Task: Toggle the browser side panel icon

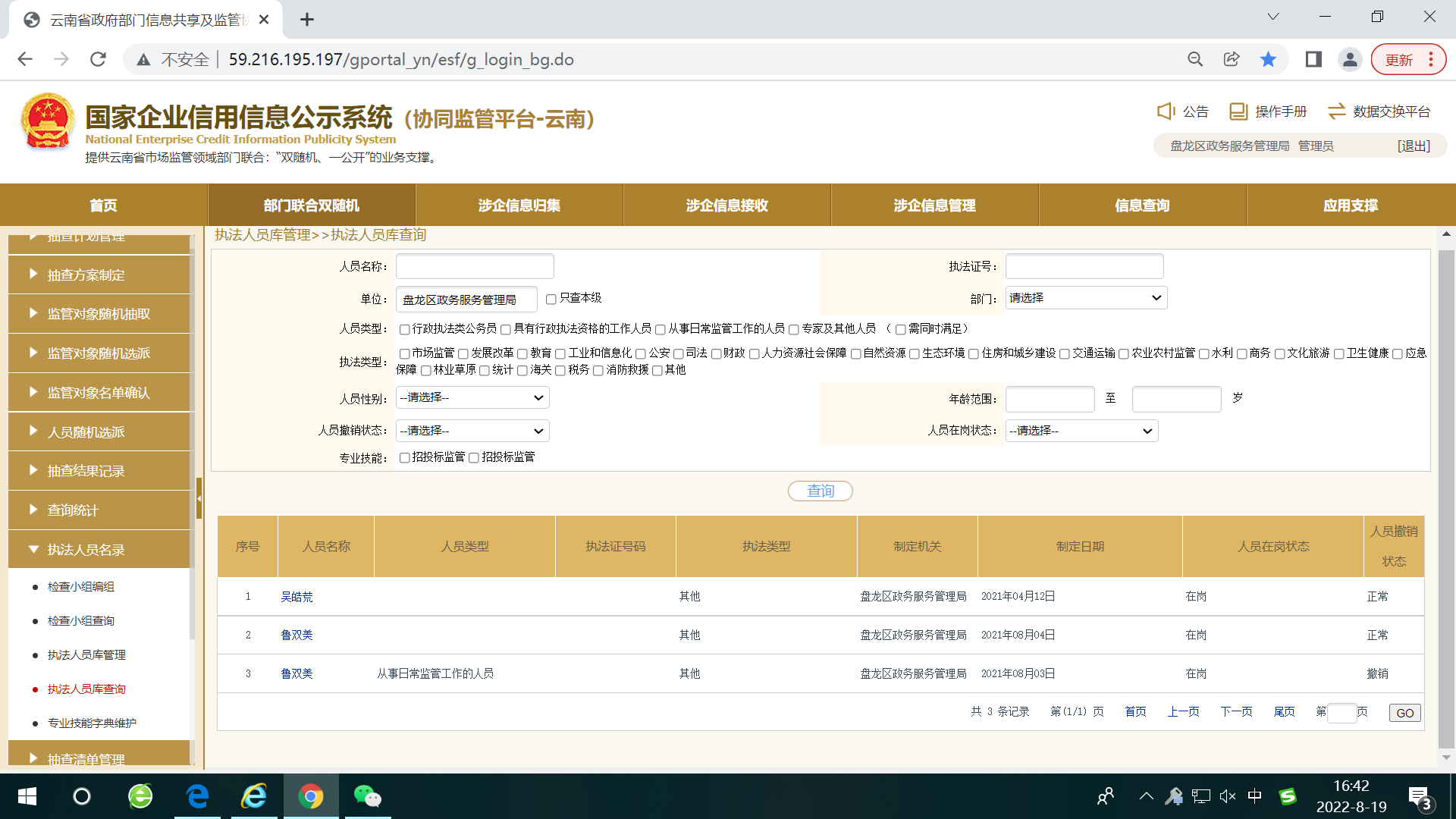Action: pyautogui.click(x=1313, y=59)
